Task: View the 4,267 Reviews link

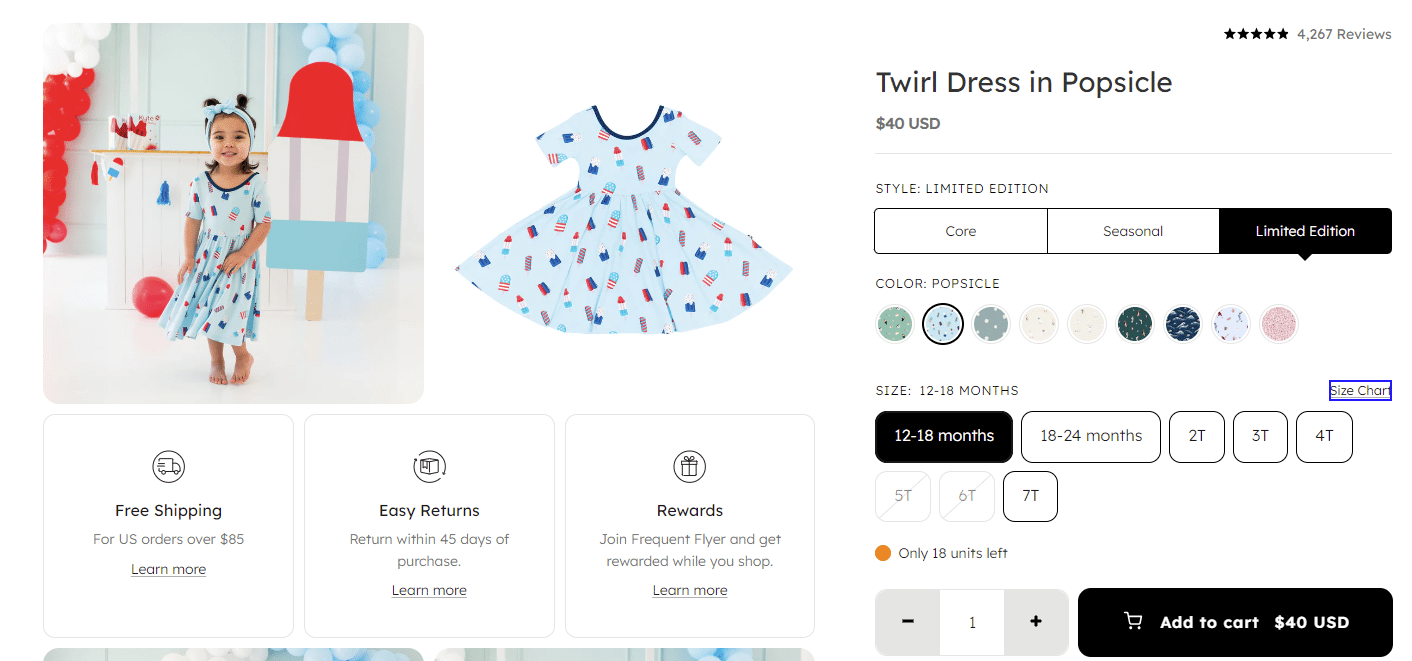Action: click(1344, 34)
